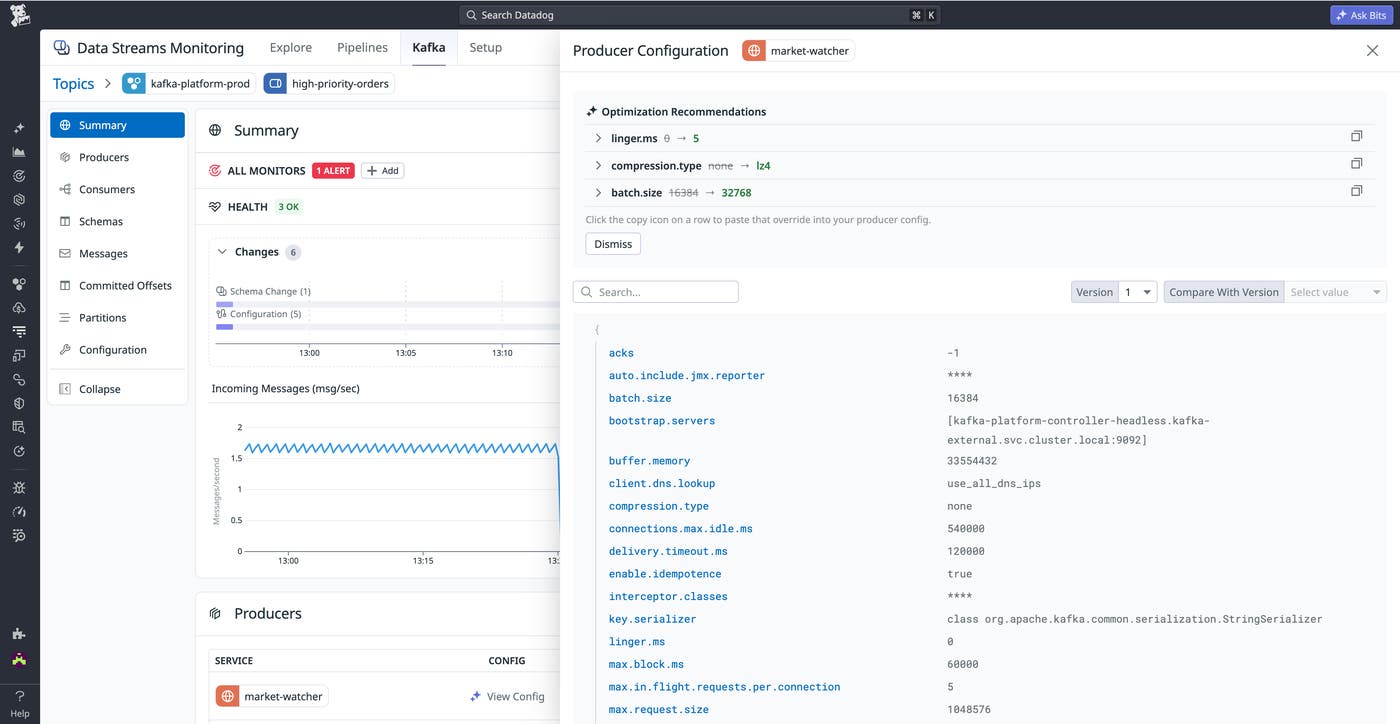Focus the producer config search field
The image size is (1400, 724).
point(656,292)
